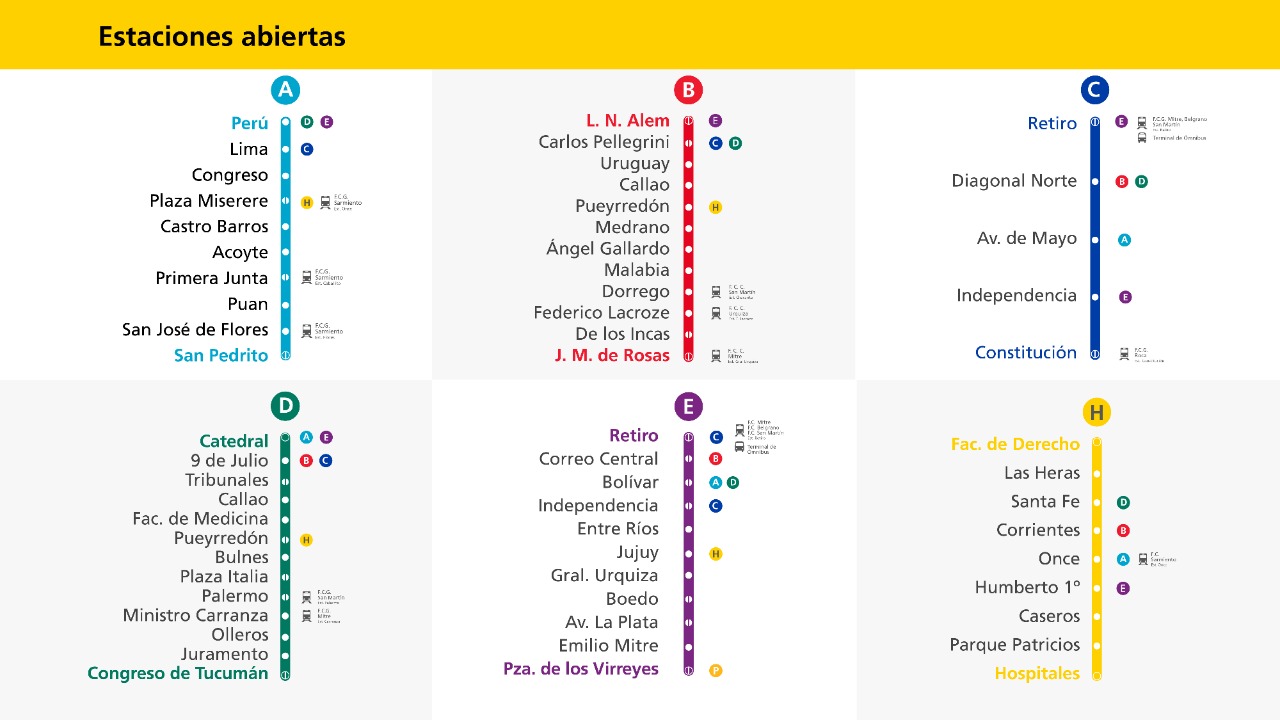Viewport: 1280px width, 720px height.
Task: Click the Line H yellow header icon
Action: [x=1097, y=412]
